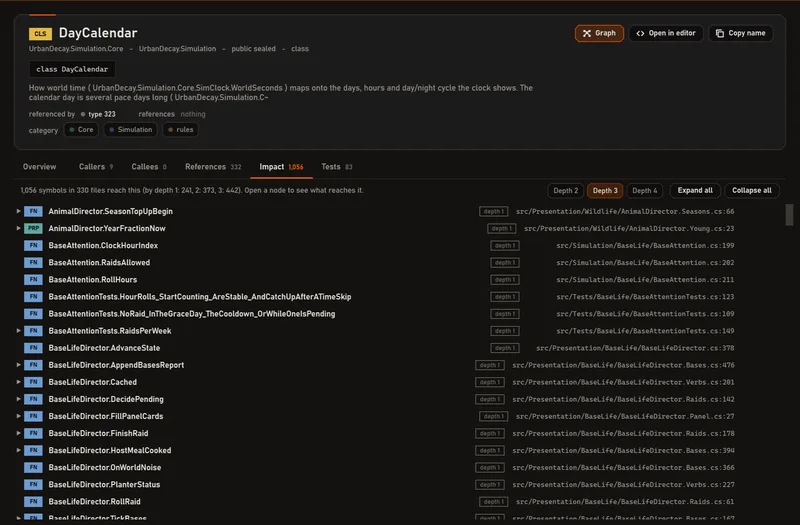The image size is (800, 525).
Task: Expand the BaseLifeDirector.FinishRaid node
Action: (x=18, y=433)
